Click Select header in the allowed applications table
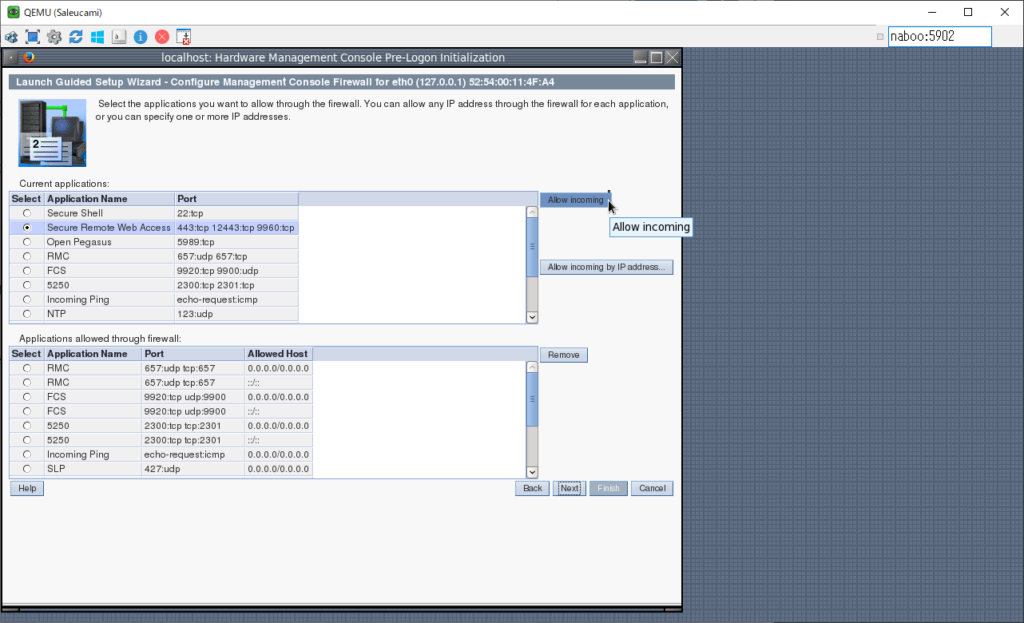1024x623 pixels. (x=26, y=354)
